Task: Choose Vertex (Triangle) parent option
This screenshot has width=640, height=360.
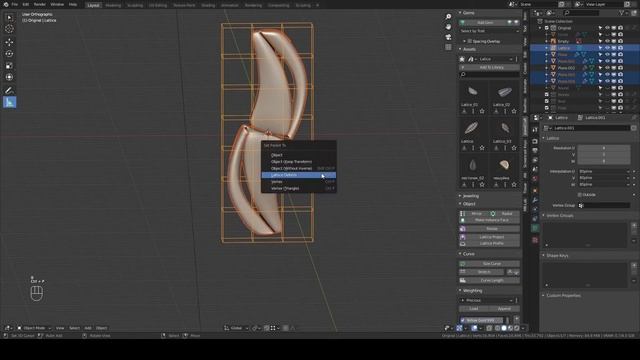Action: click(298, 189)
